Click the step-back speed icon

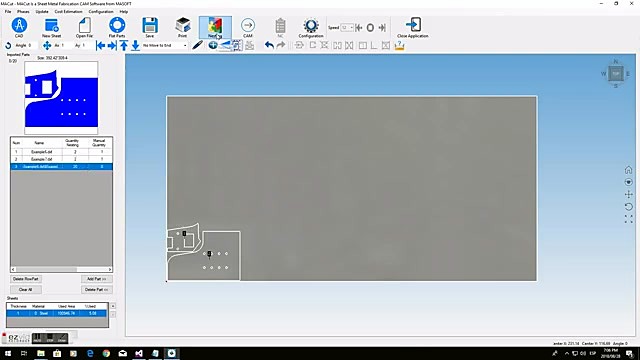pos(359,28)
